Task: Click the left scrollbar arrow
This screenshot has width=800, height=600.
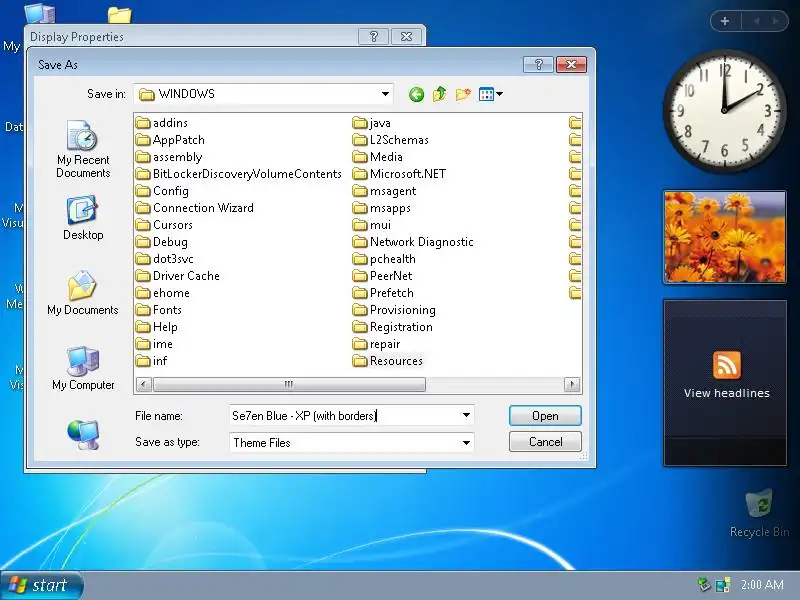Action: pos(144,384)
